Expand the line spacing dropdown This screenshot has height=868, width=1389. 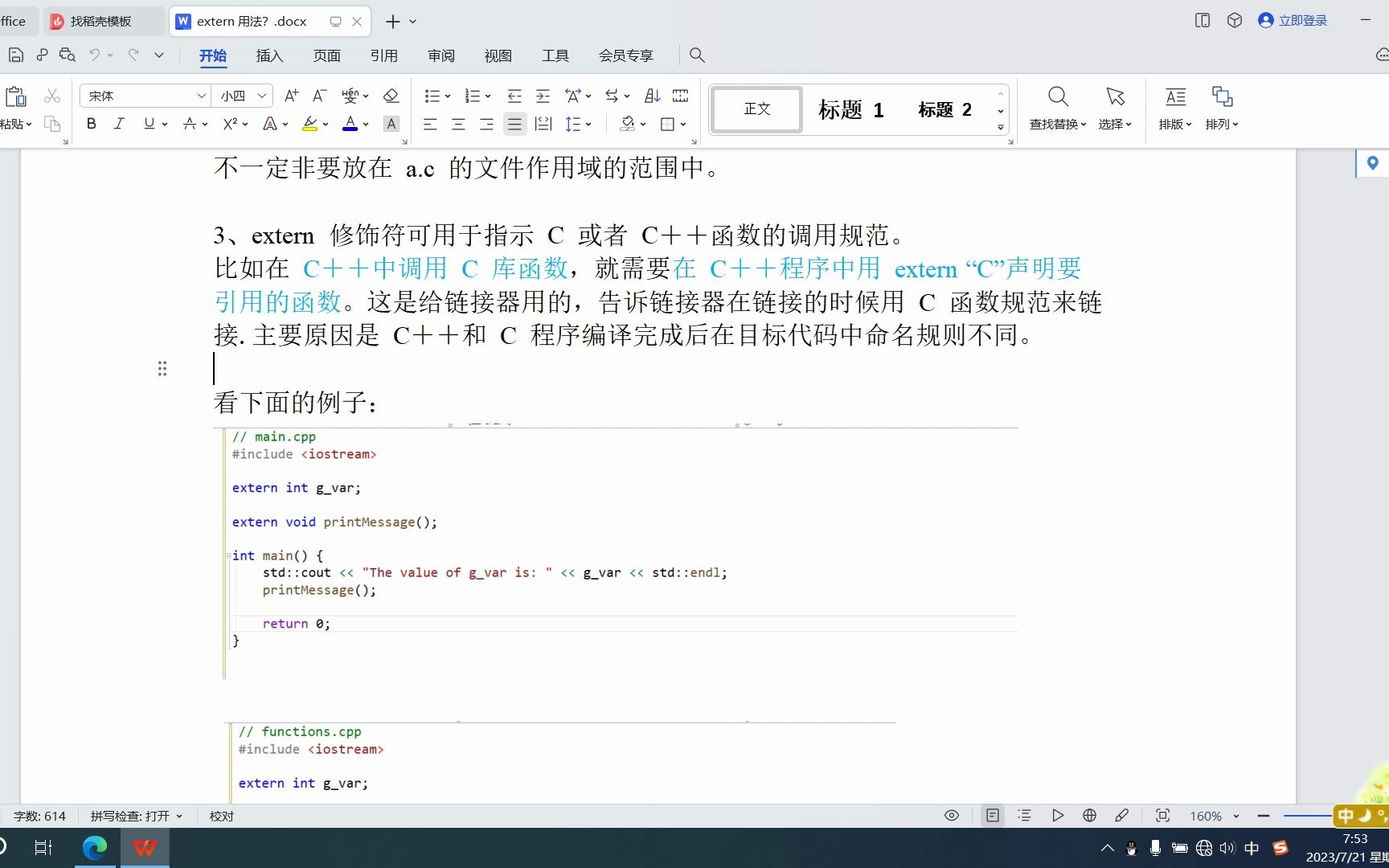pos(588,124)
